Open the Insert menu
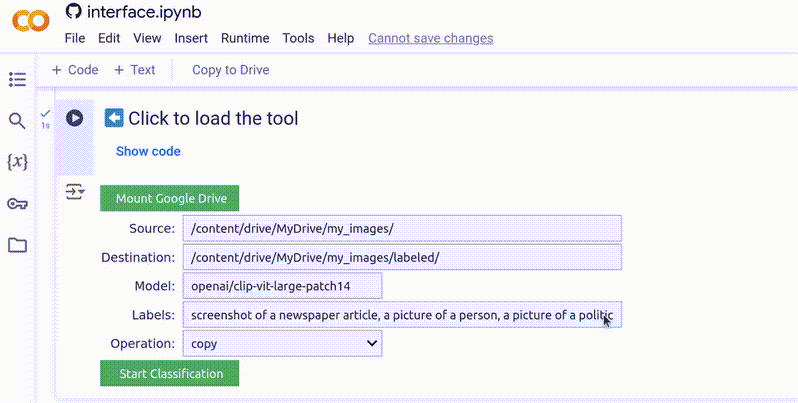Image resolution: width=798 pixels, height=403 pixels. click(x=191, y=38)
